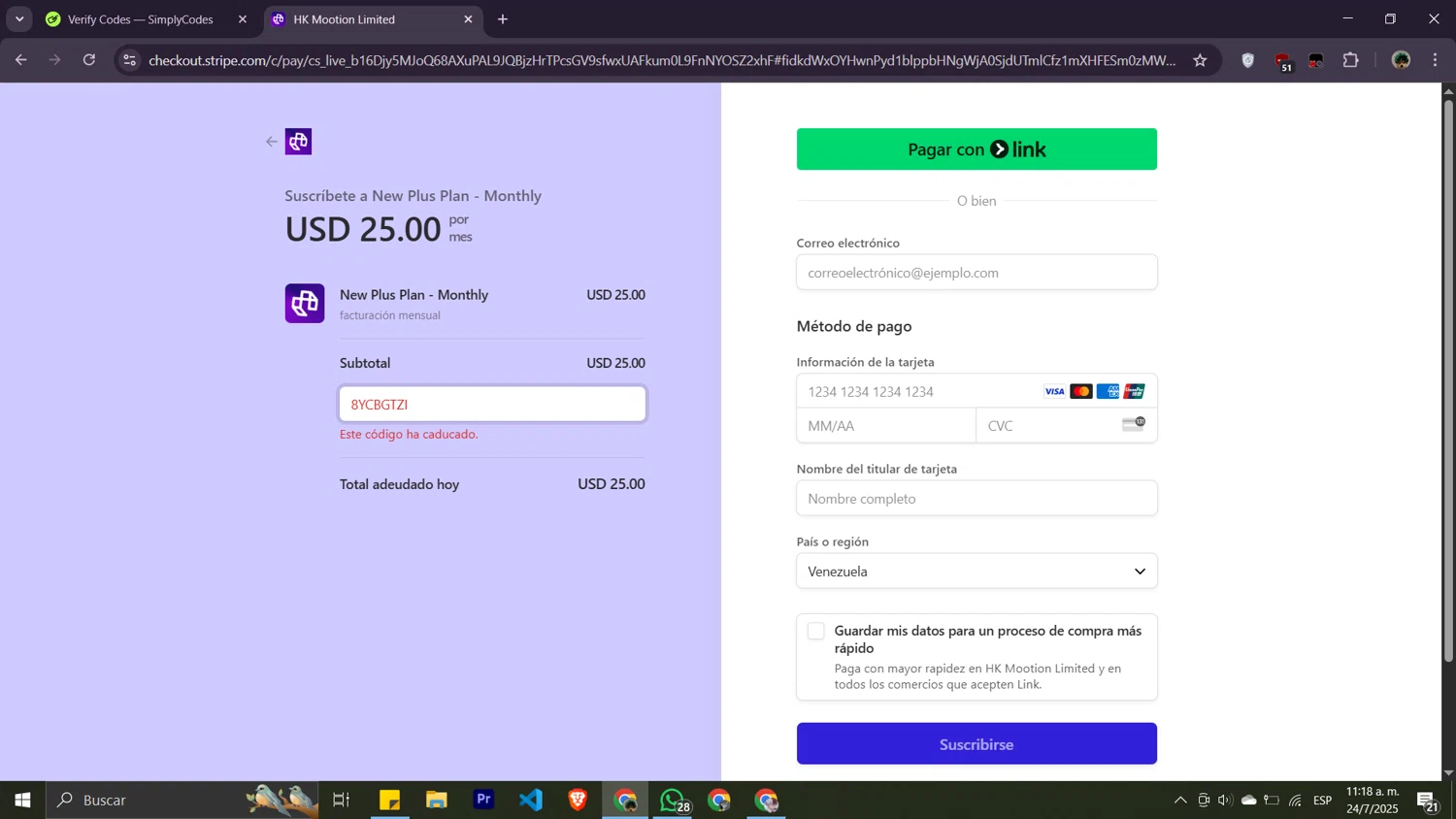This screenshot has height=819, width=1456.
Task: Open the extension with 51 badge
Action: pyautogui.click(x=1283, y=62)
